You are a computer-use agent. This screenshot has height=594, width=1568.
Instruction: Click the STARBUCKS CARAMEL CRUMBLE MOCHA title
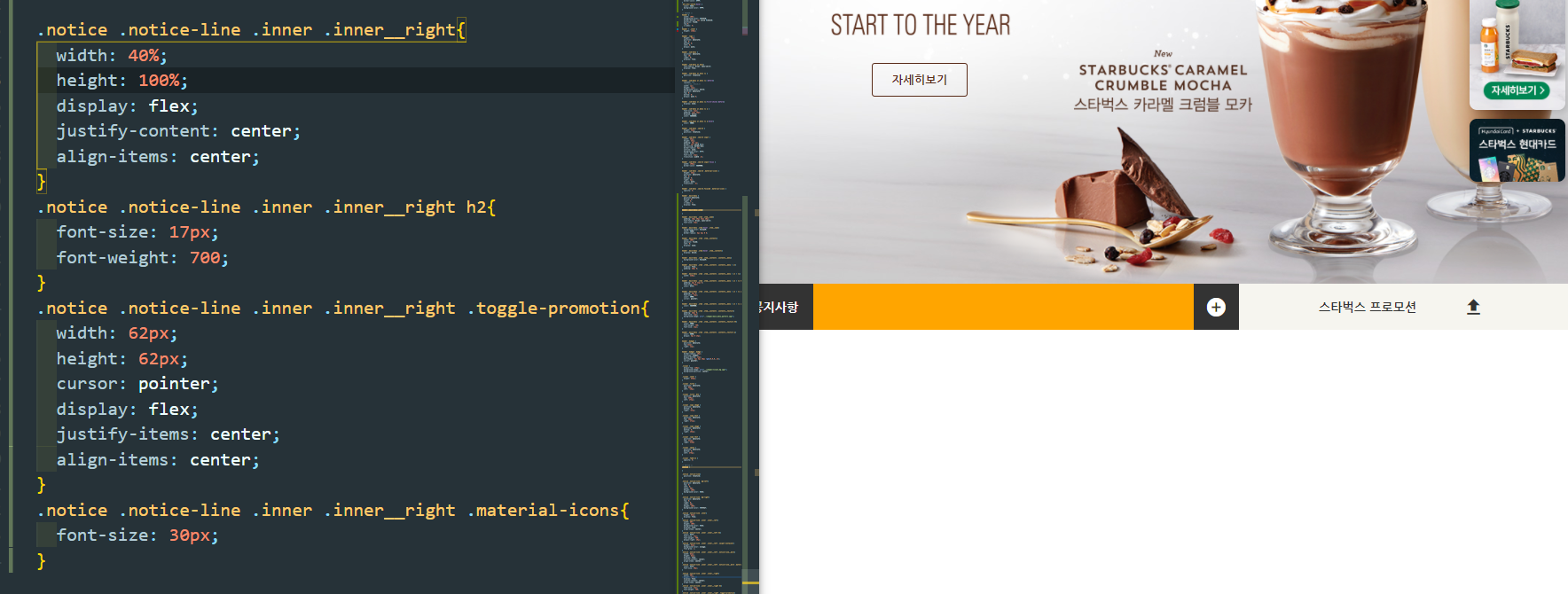[1163, 77]
